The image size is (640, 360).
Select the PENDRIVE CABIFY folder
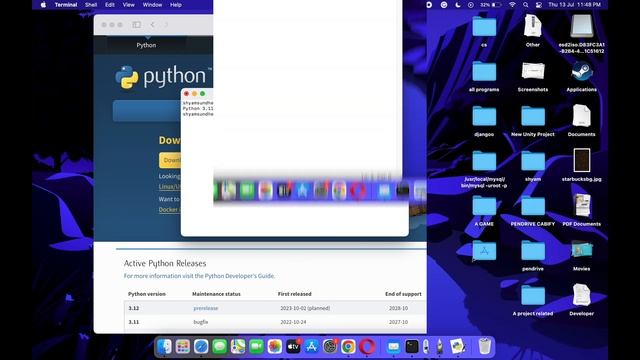tap(533, 207)
